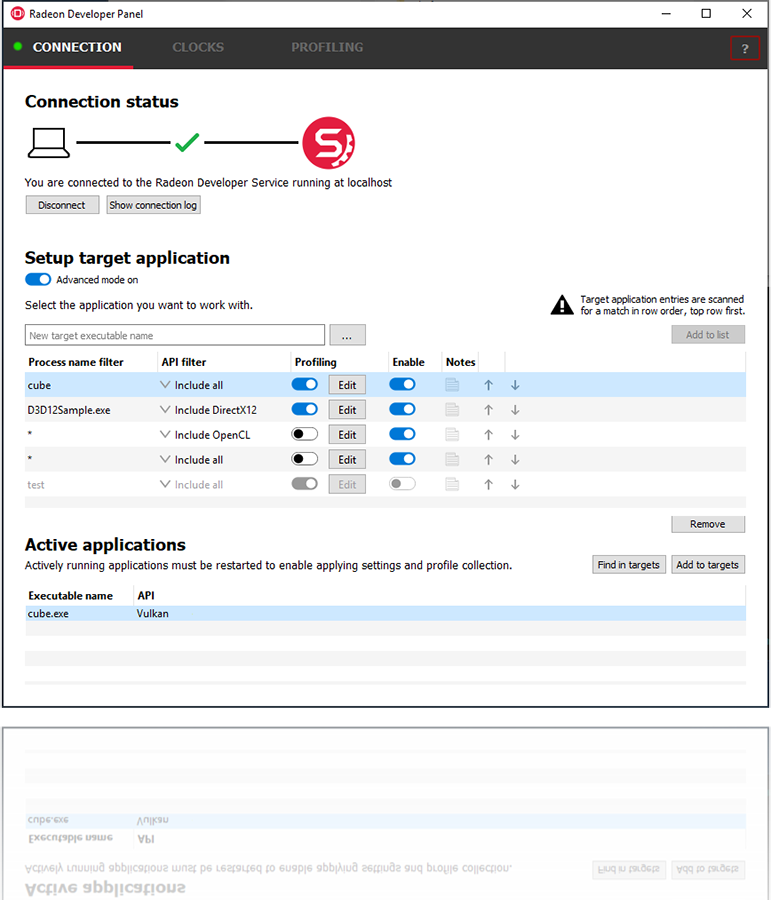Toggle Advanced mode switch off
Screen dimensions: 771x900
coord(38,280)
